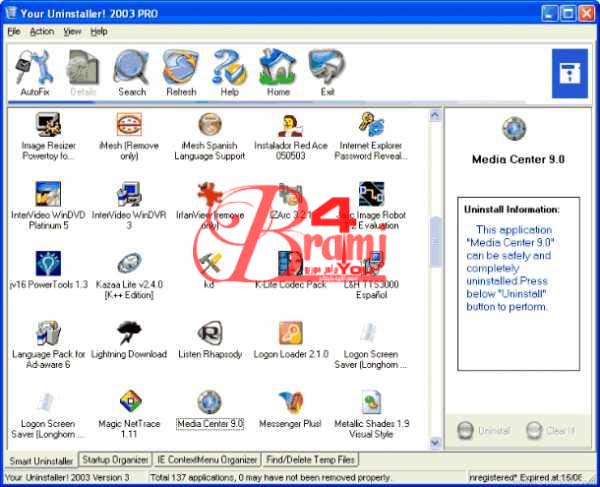Select InterVideo WinDVR 3 icon
600x487 pixels.
[x=129, y=194]
